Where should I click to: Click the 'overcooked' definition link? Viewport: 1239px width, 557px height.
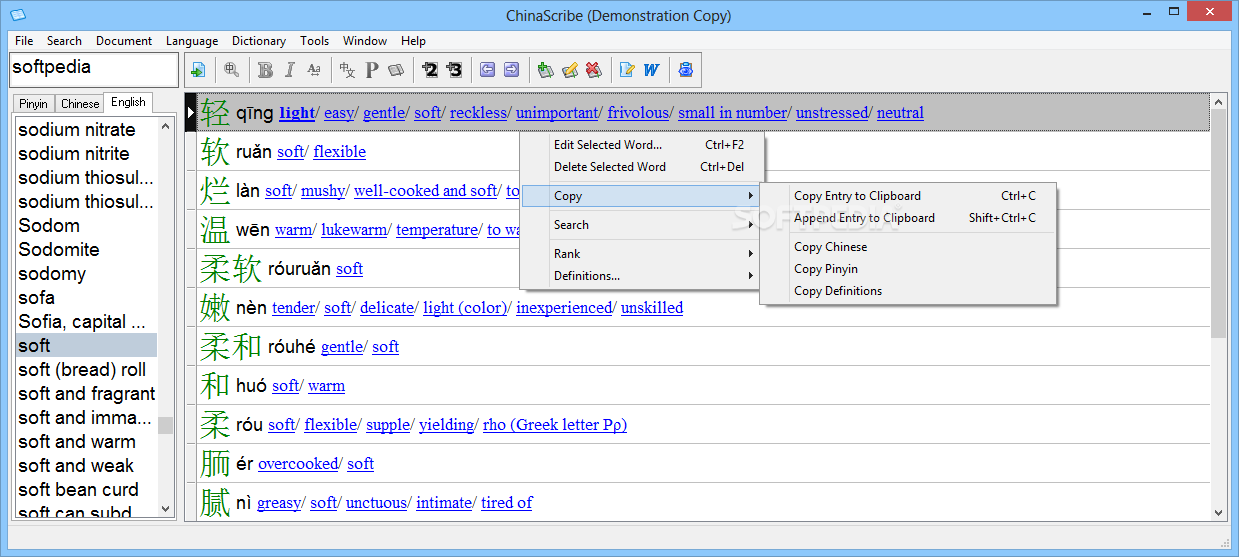tap(298, 464)
